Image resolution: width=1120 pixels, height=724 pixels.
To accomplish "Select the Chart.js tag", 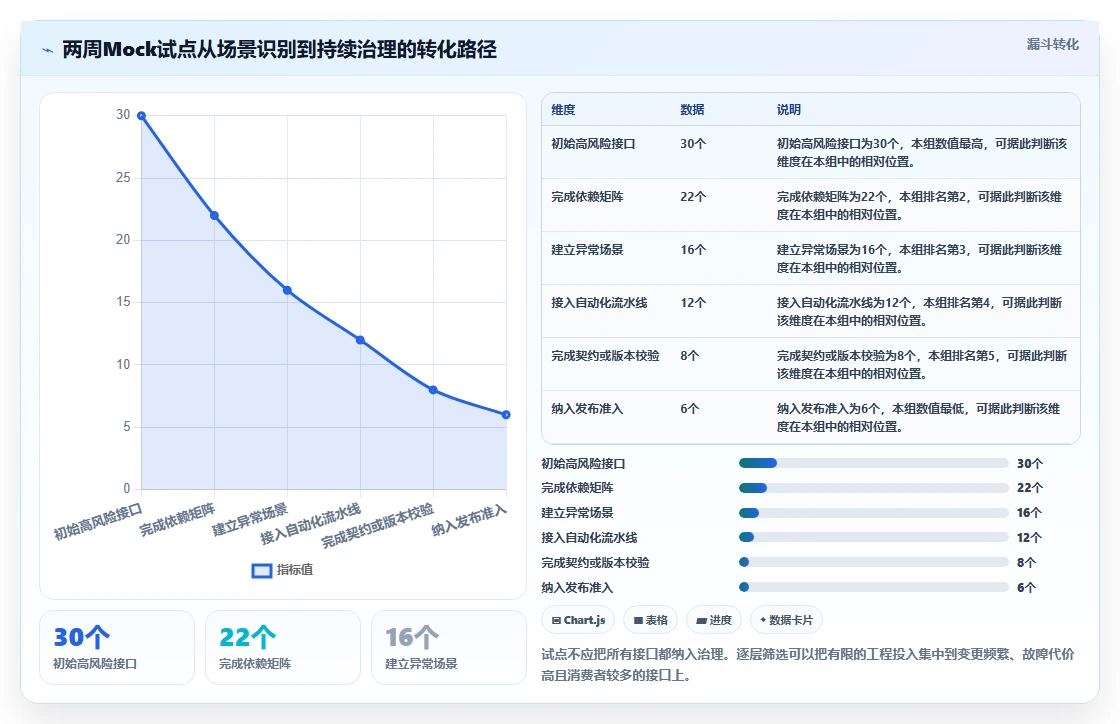I will coord(579,620).
